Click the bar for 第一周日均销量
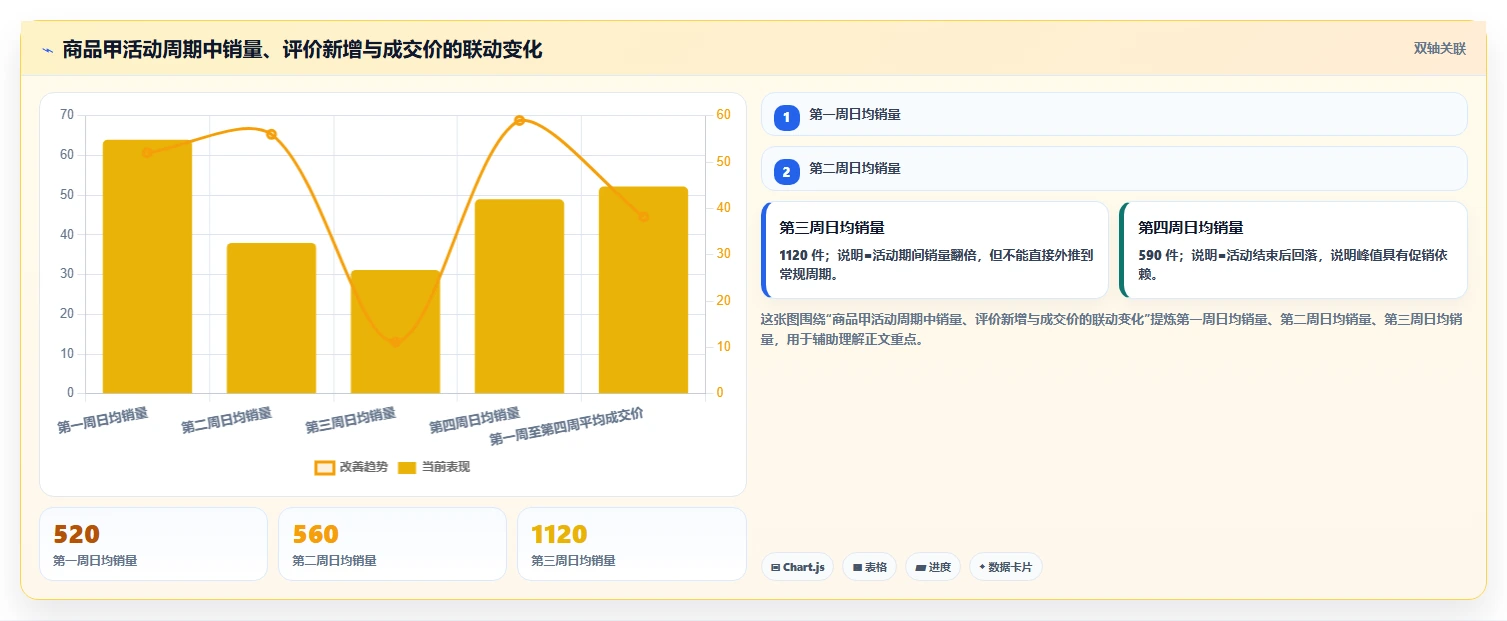This screenshot has height=621, width=1507. 147,267
